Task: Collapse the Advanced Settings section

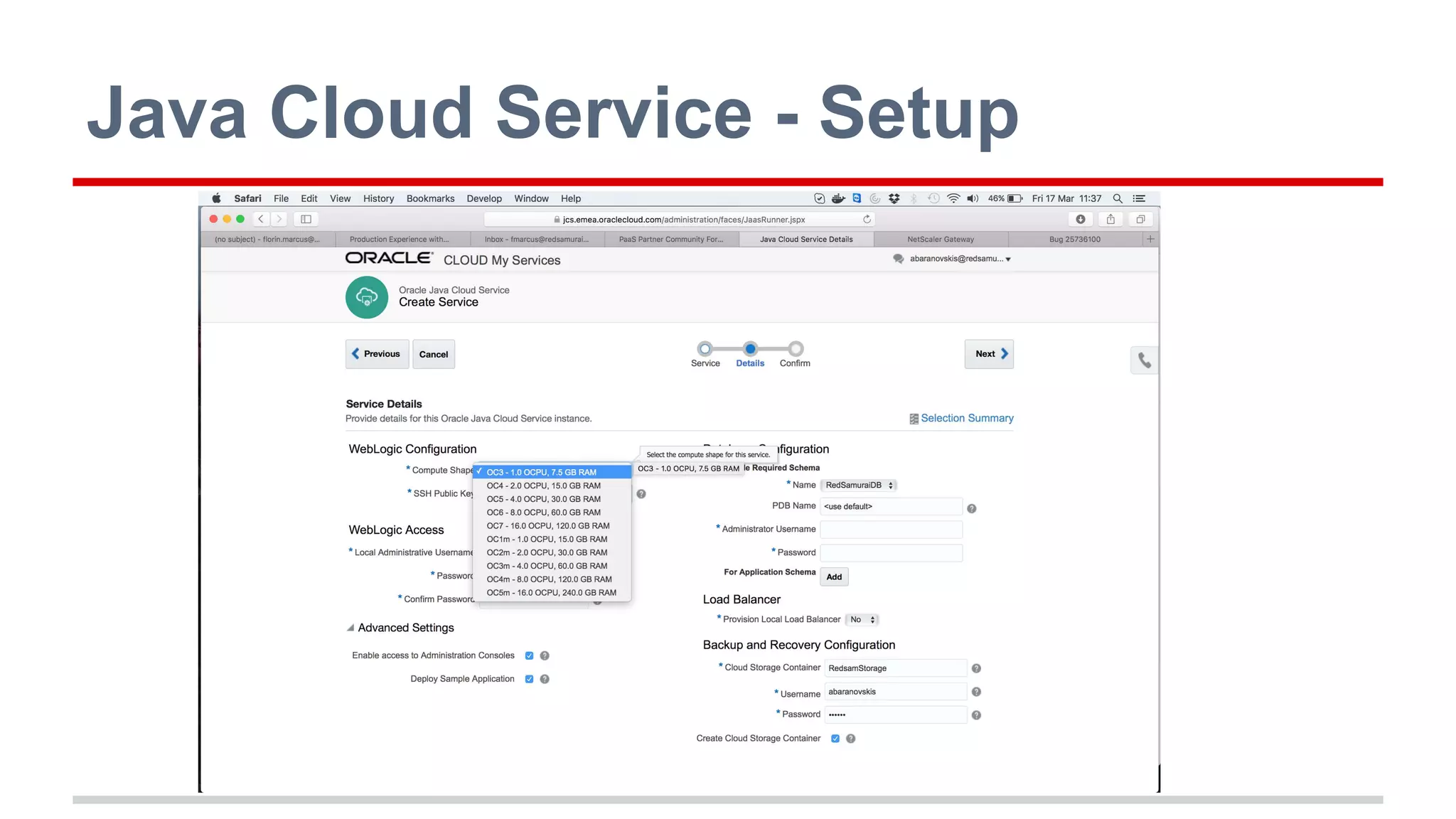Action: point(350,628)
